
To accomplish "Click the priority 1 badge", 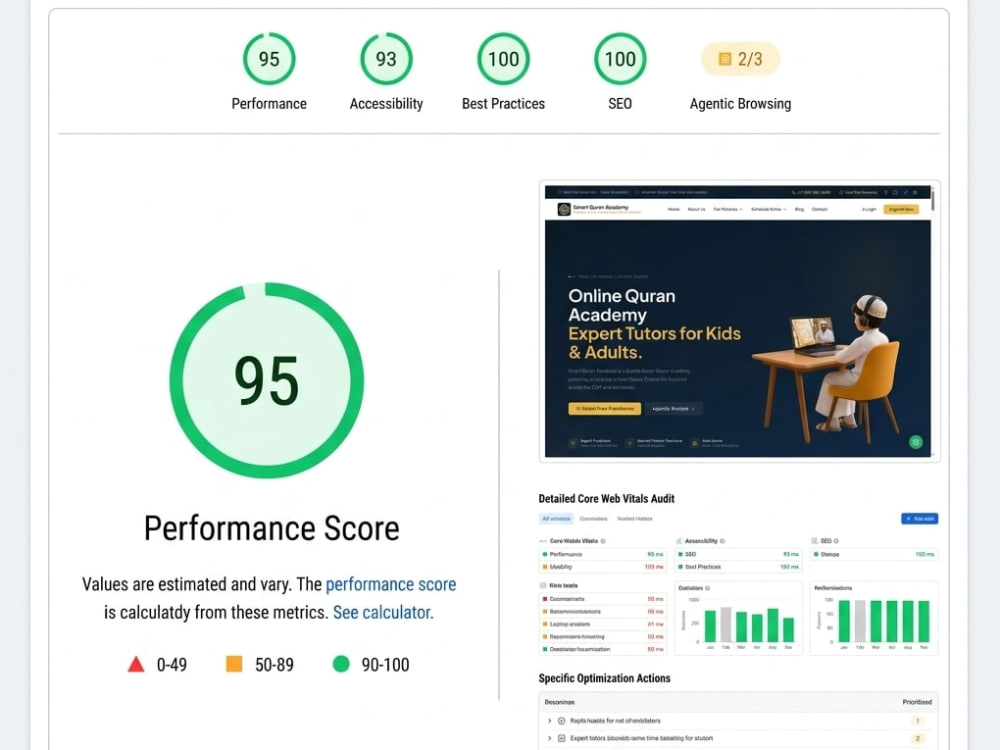I will click(917, 721).
